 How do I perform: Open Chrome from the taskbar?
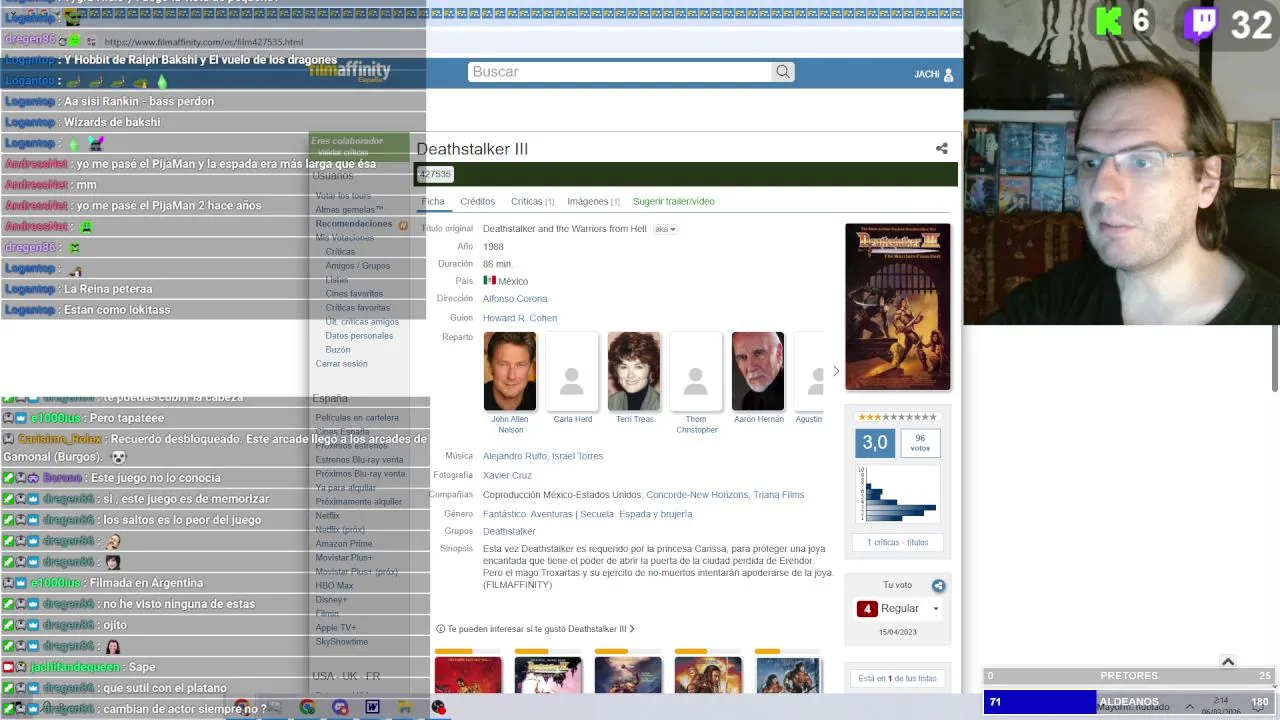307,707
